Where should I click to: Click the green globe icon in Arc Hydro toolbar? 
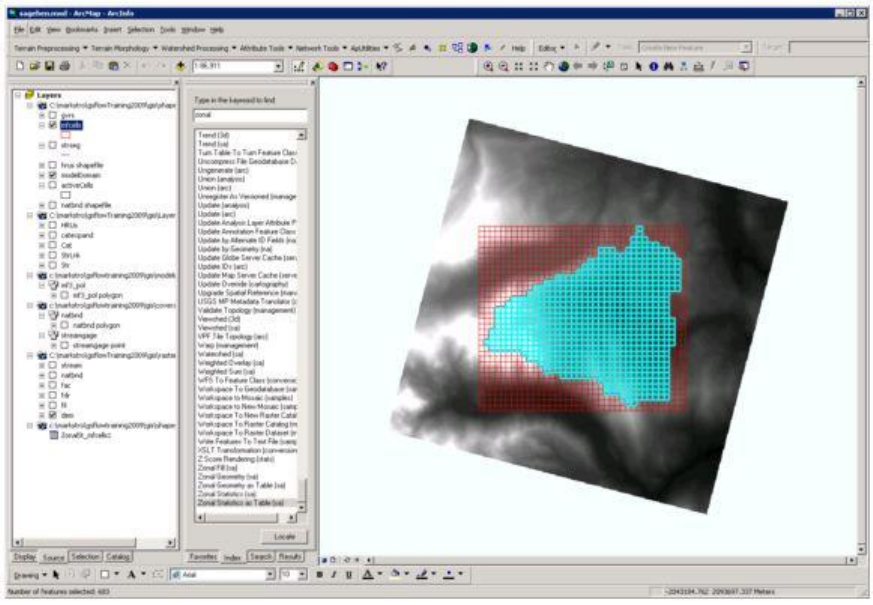(472, 48)
